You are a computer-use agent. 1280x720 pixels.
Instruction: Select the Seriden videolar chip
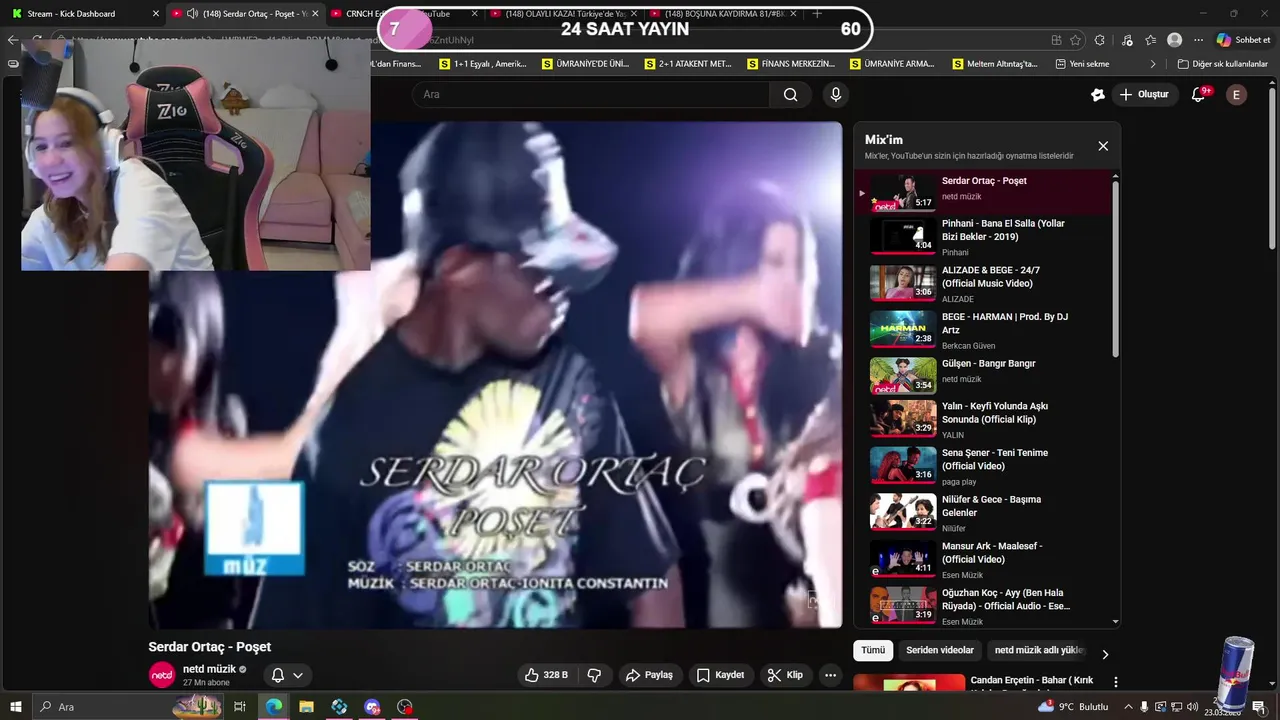[x=940, y=650]
